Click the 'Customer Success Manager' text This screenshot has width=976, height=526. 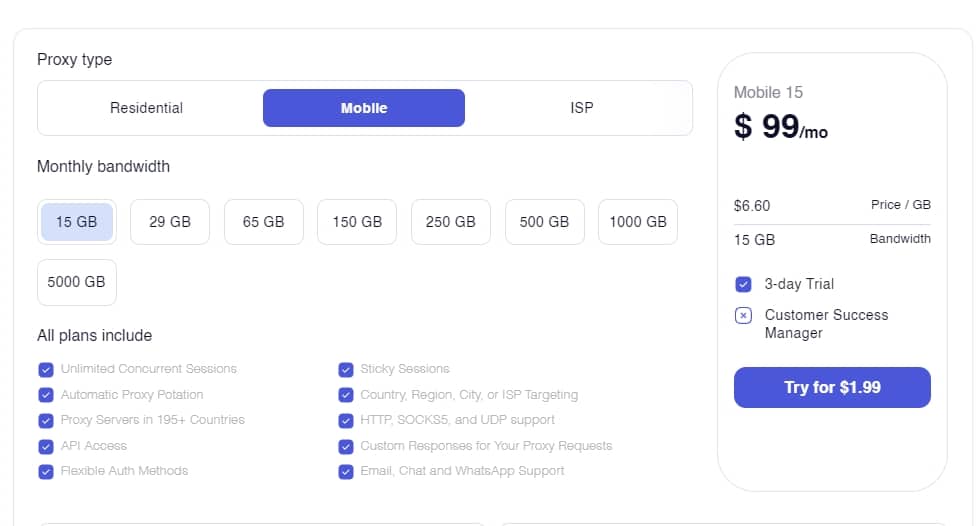pos(826,324)
